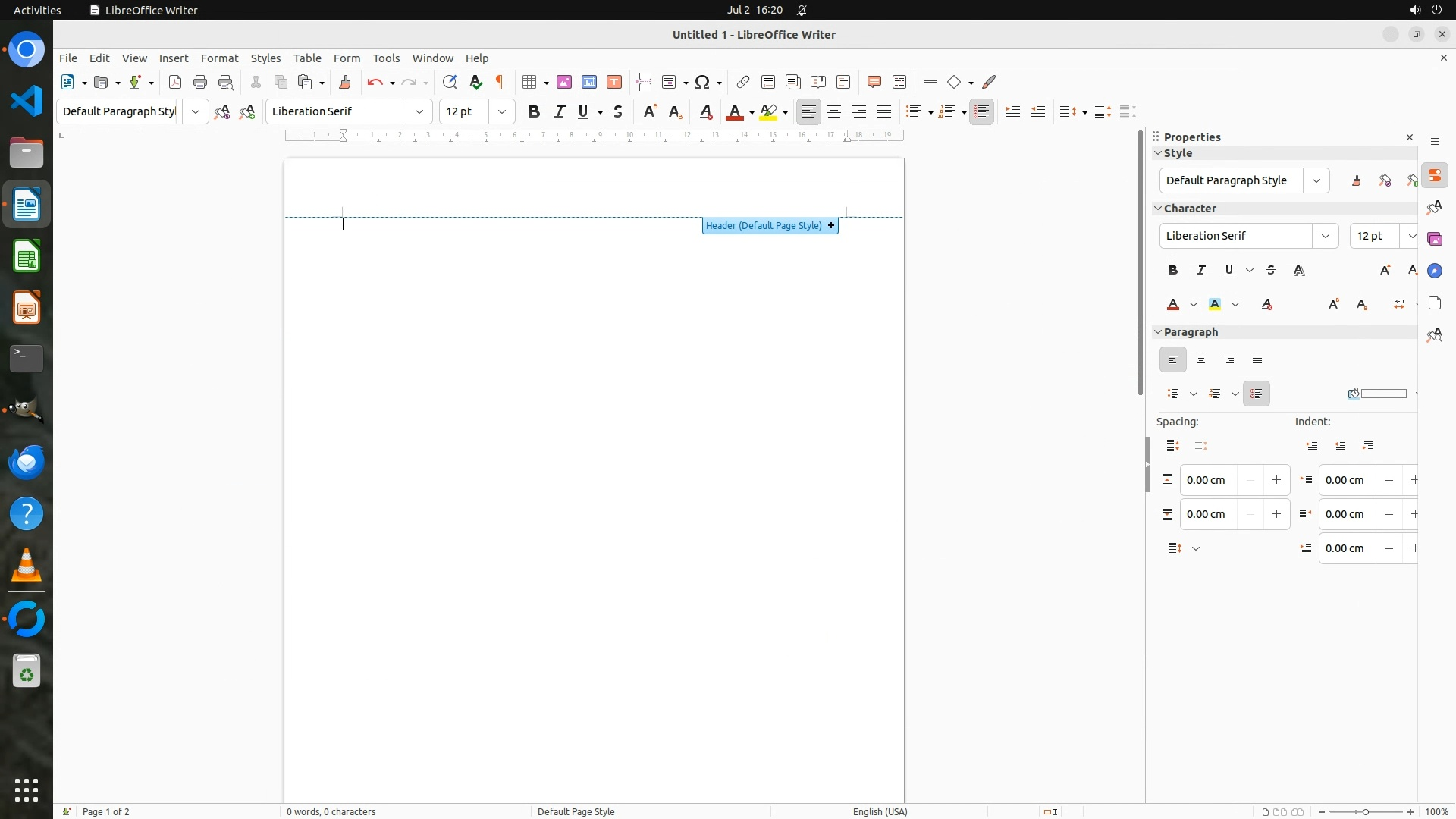1456x819 pixels.
Task: Enable Center alignment in sidebar Paragraph section
Action: coord(1201,359)
